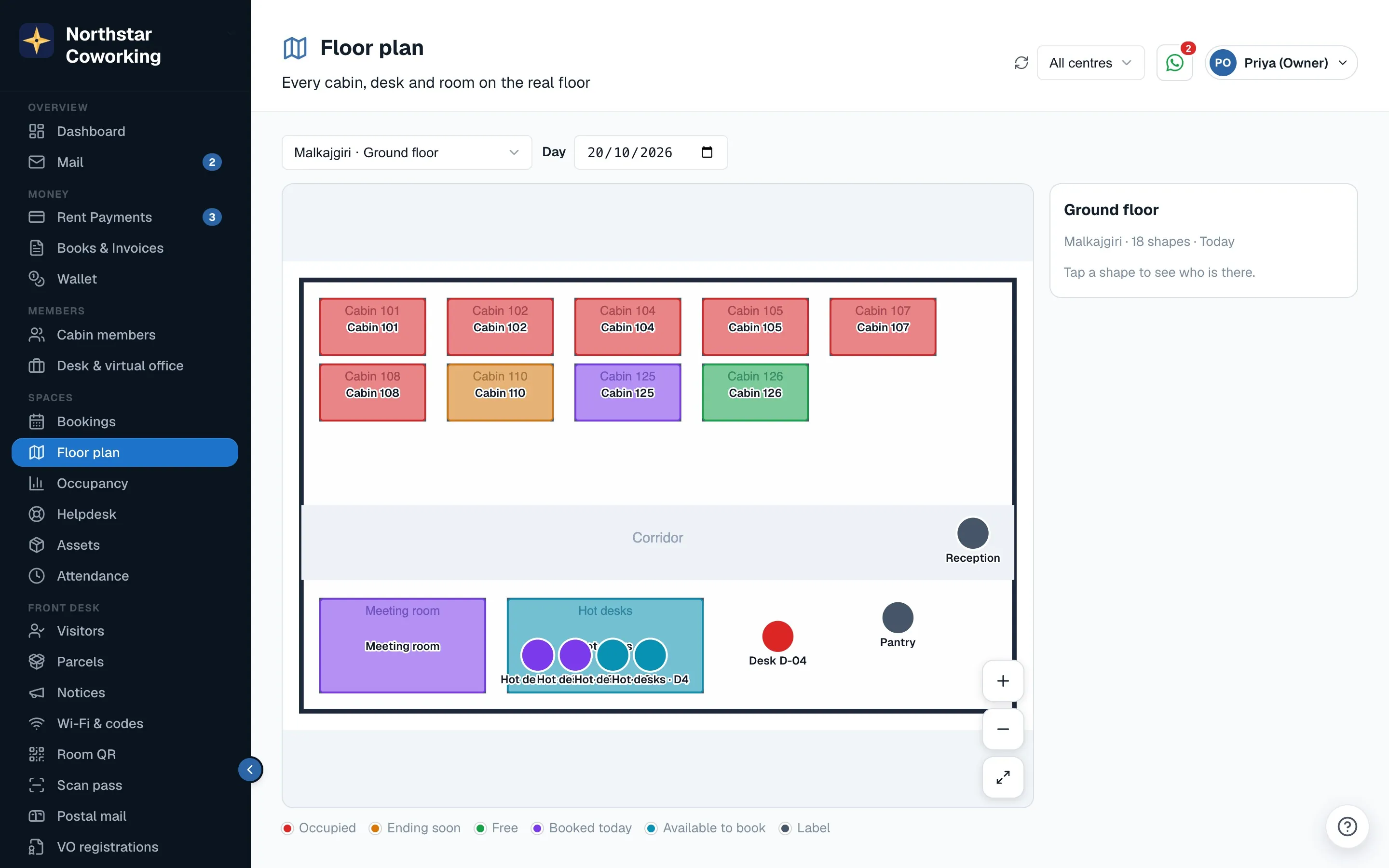Open the All centres dropdown
Viewport: 1389px width, 868px height.
pos(1090,63)
